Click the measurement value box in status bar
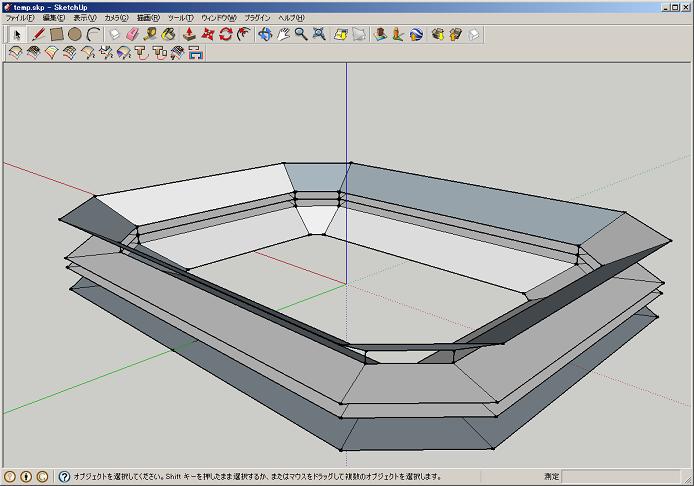694x486 pixels. point(620,477)
